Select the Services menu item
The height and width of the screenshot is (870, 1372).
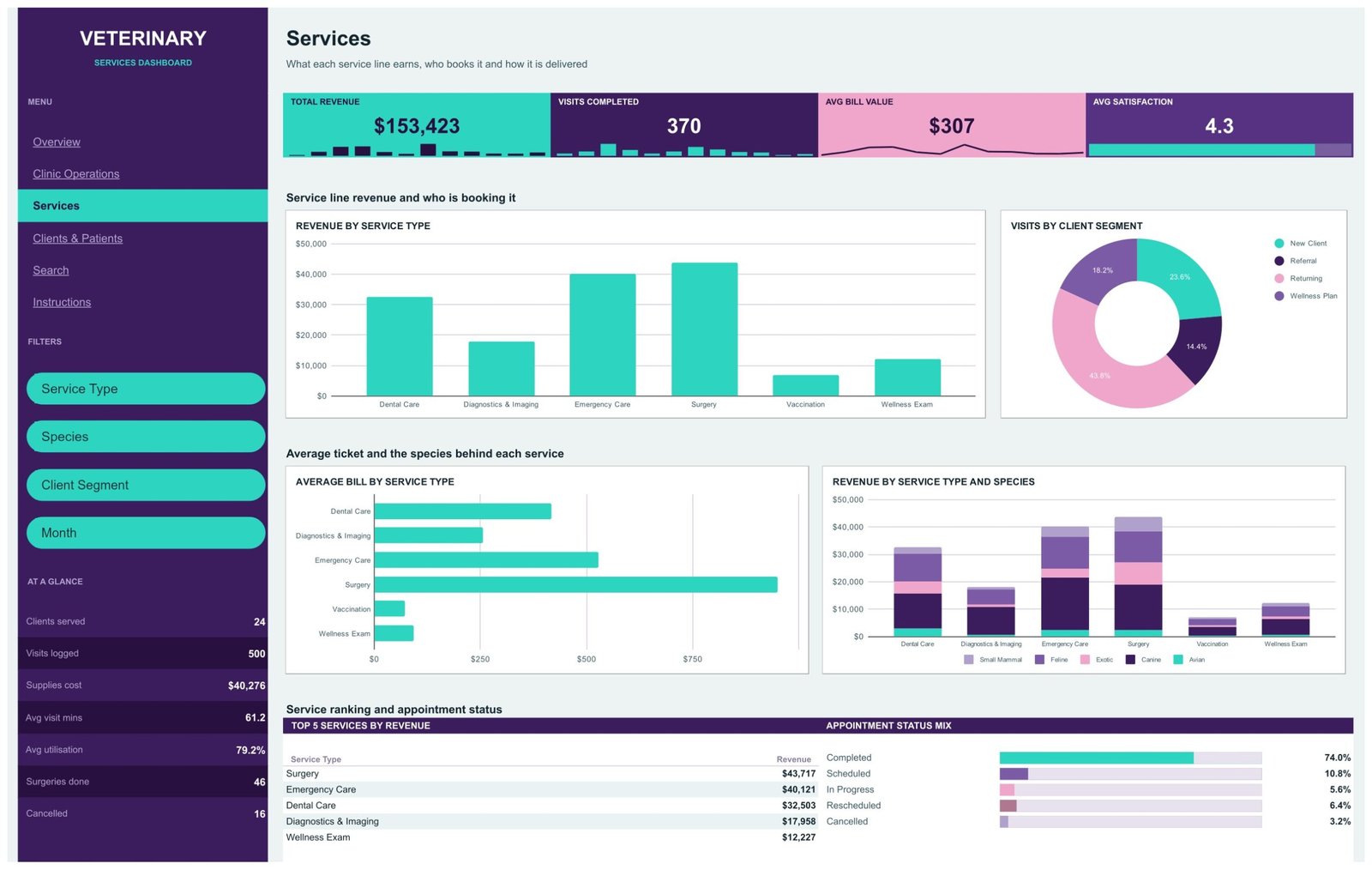click(142, 206)
